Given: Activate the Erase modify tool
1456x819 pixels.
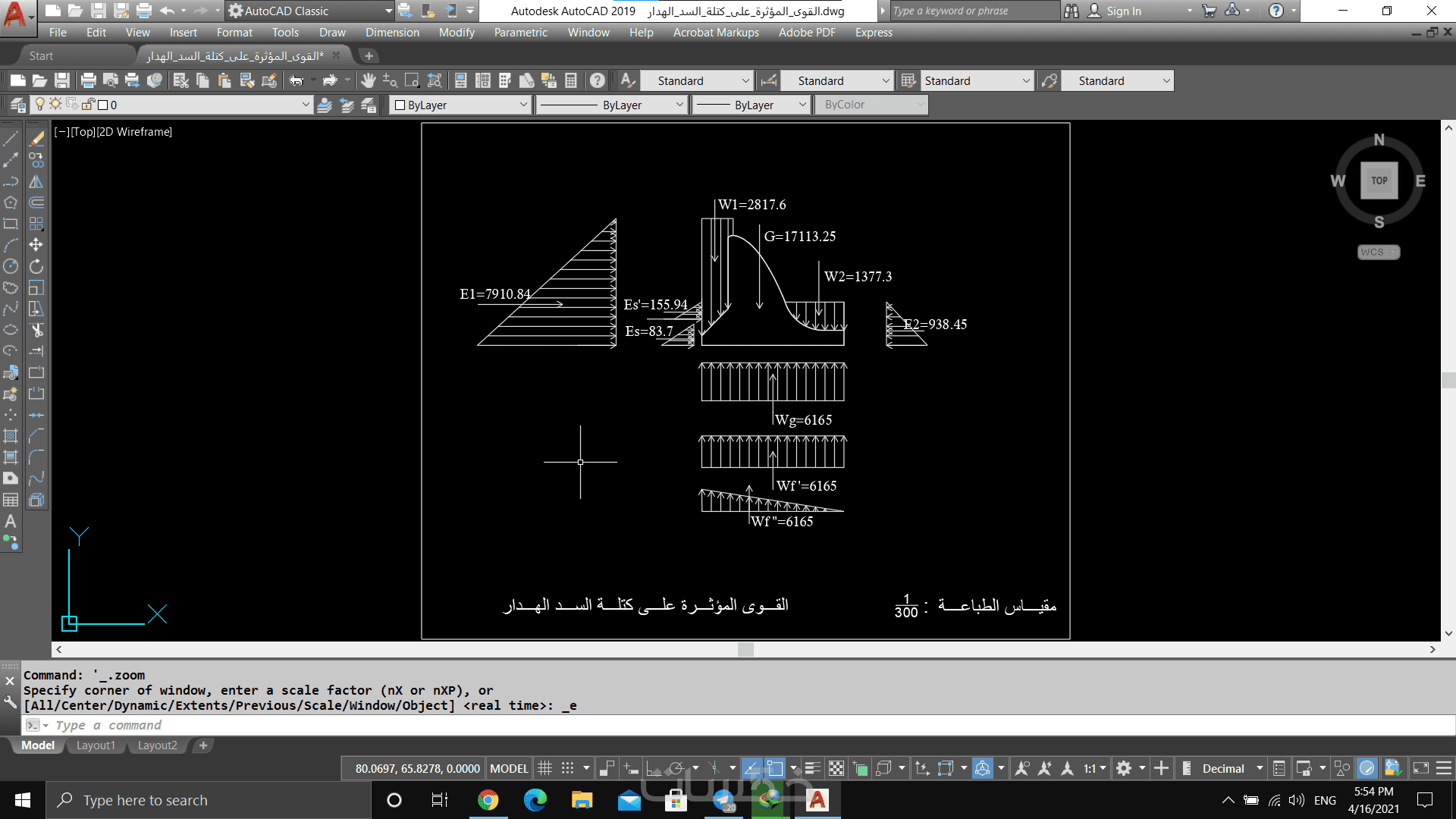Looking at the screenshot, I should coord(36,139).
